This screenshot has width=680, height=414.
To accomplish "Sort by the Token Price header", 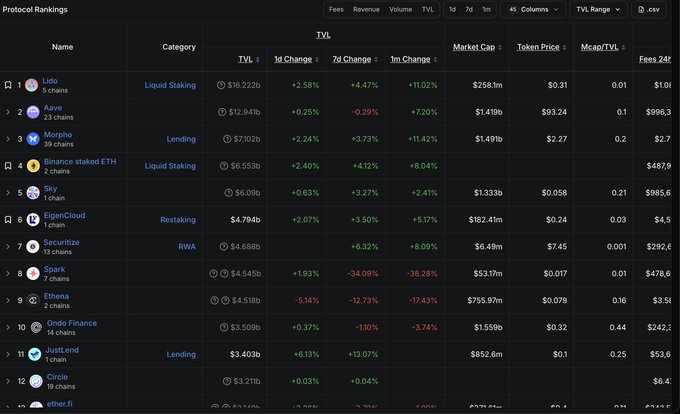I will point(538,47).
